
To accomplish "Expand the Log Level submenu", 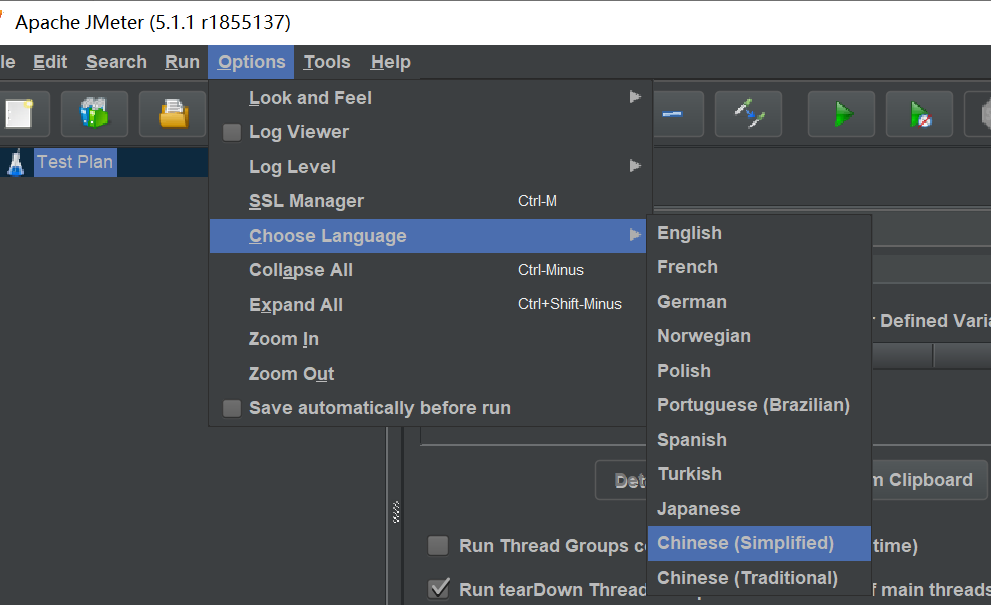I will (x=428, y=166).
